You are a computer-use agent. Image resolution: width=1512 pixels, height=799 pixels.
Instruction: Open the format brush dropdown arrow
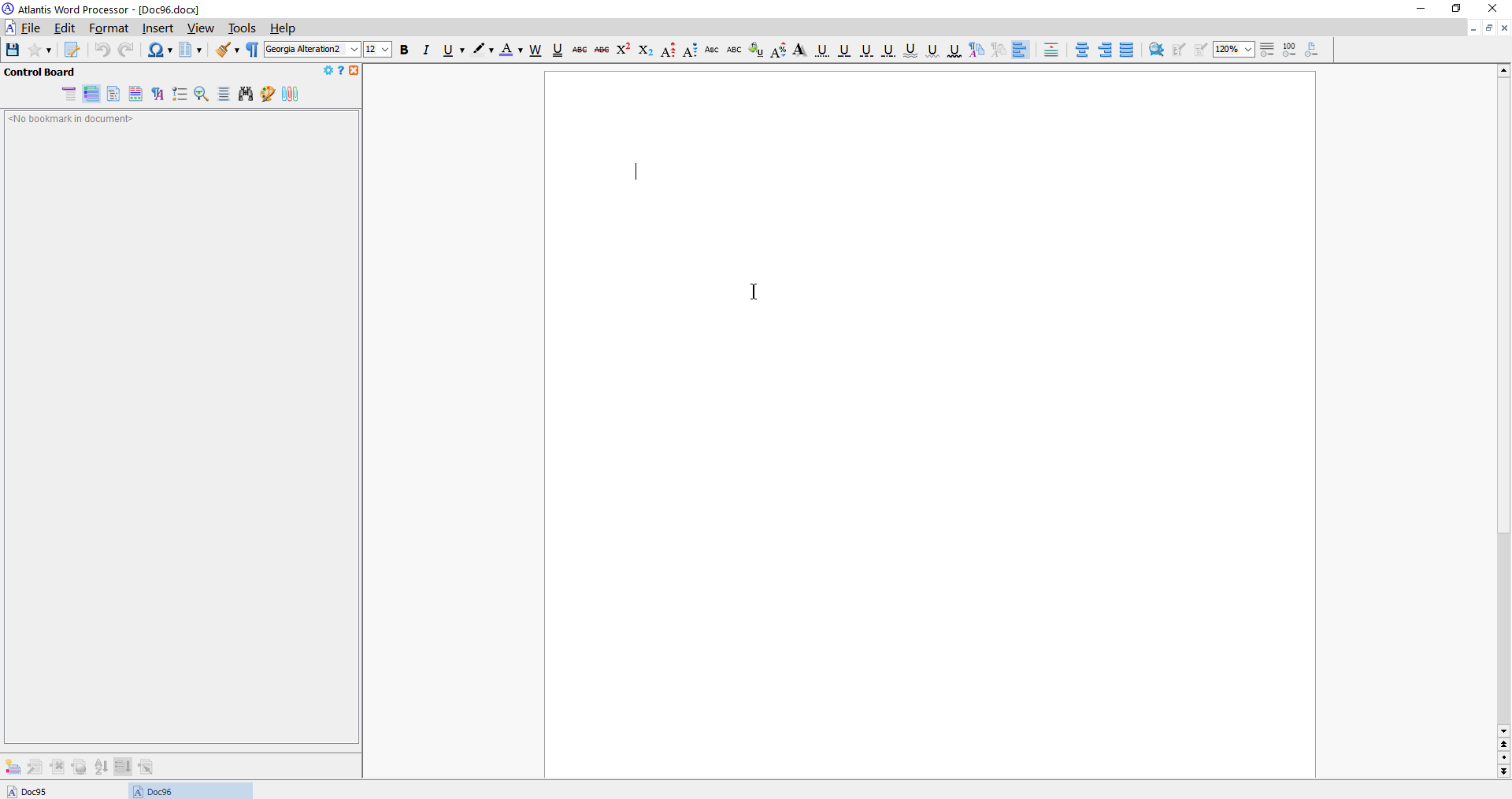[237, 50]
